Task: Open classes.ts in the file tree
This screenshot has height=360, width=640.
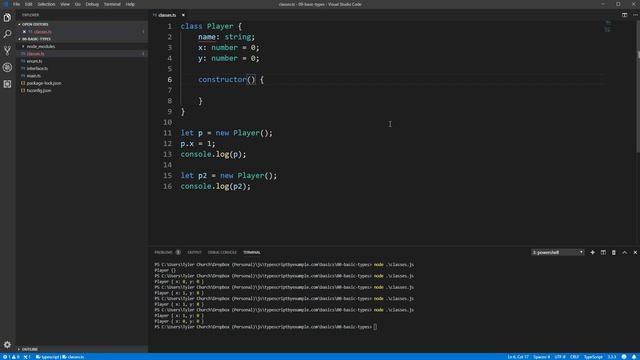Action: 36,54
